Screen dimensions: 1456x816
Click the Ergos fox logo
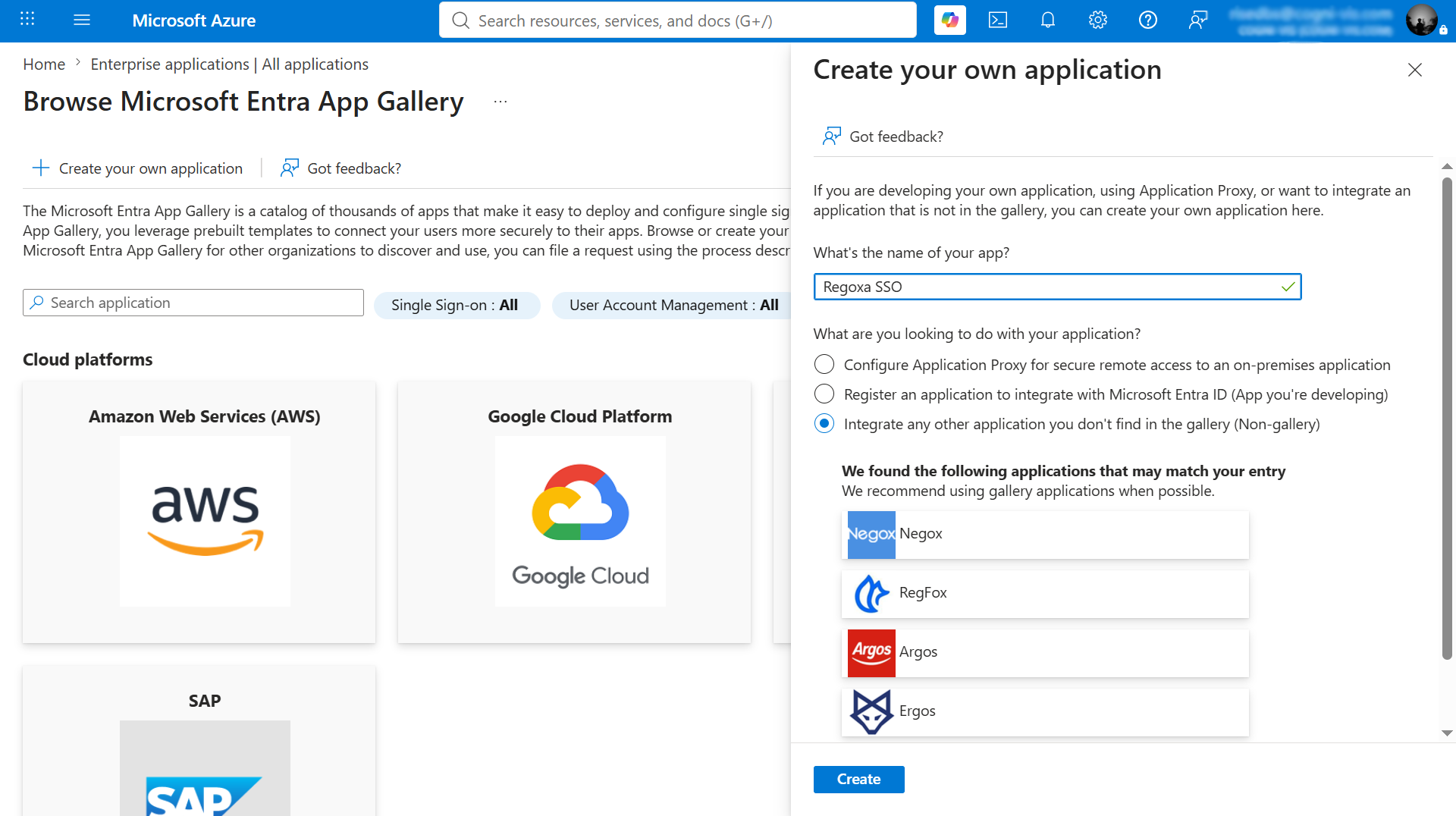point(871,712)
